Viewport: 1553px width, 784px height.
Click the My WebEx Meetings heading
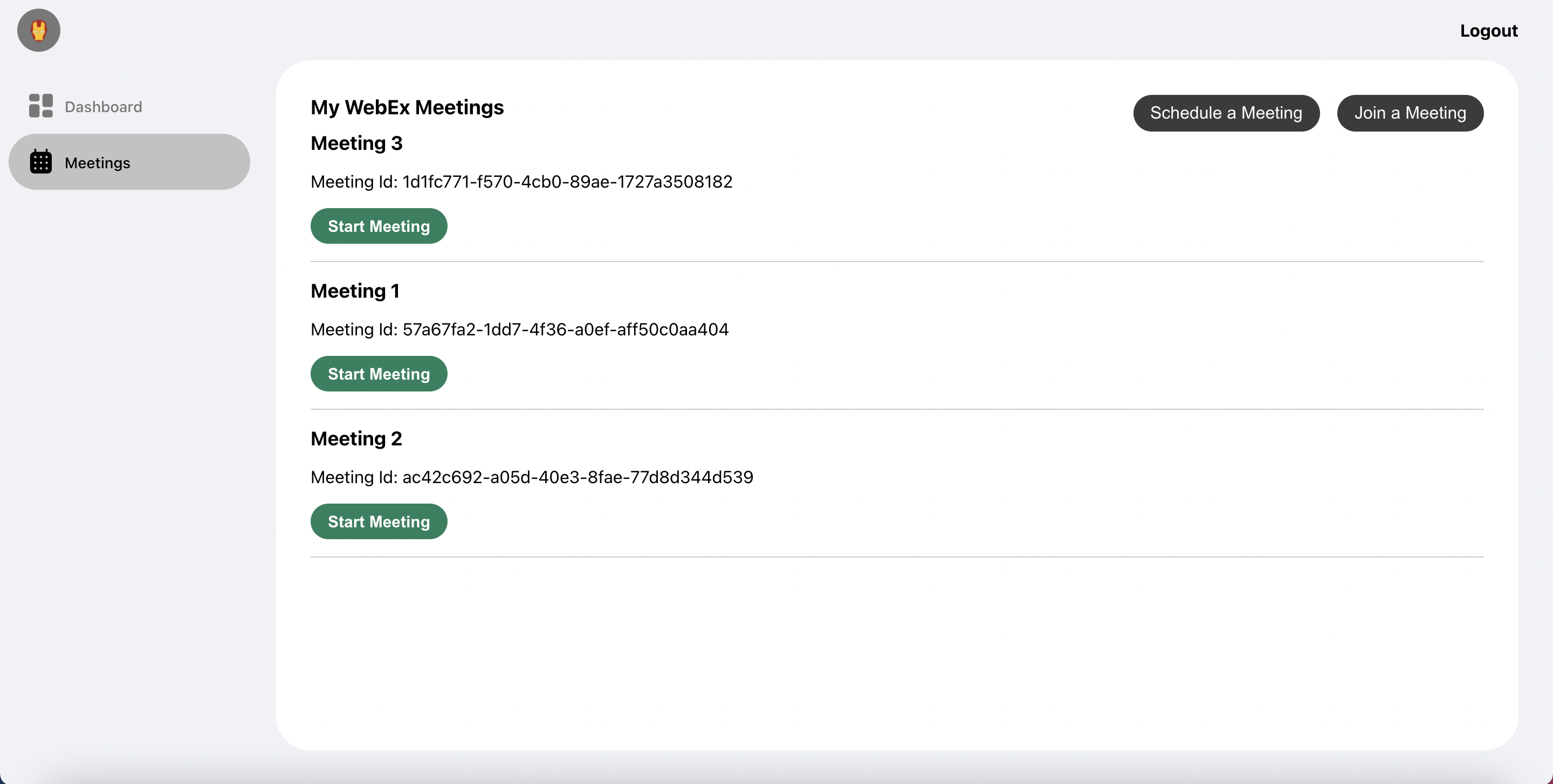(x=407, y=107)
